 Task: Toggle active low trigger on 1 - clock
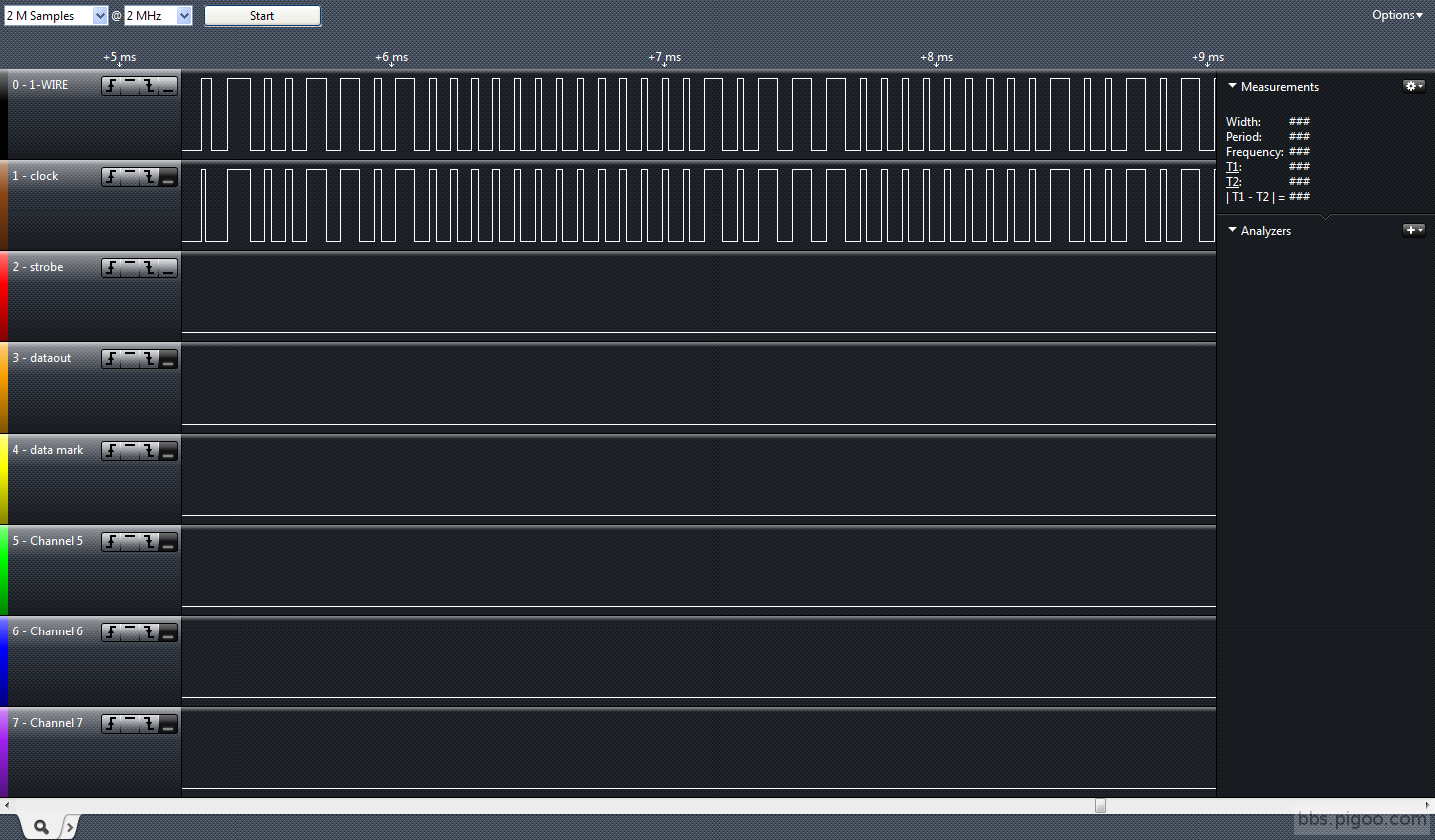(168, 177)
